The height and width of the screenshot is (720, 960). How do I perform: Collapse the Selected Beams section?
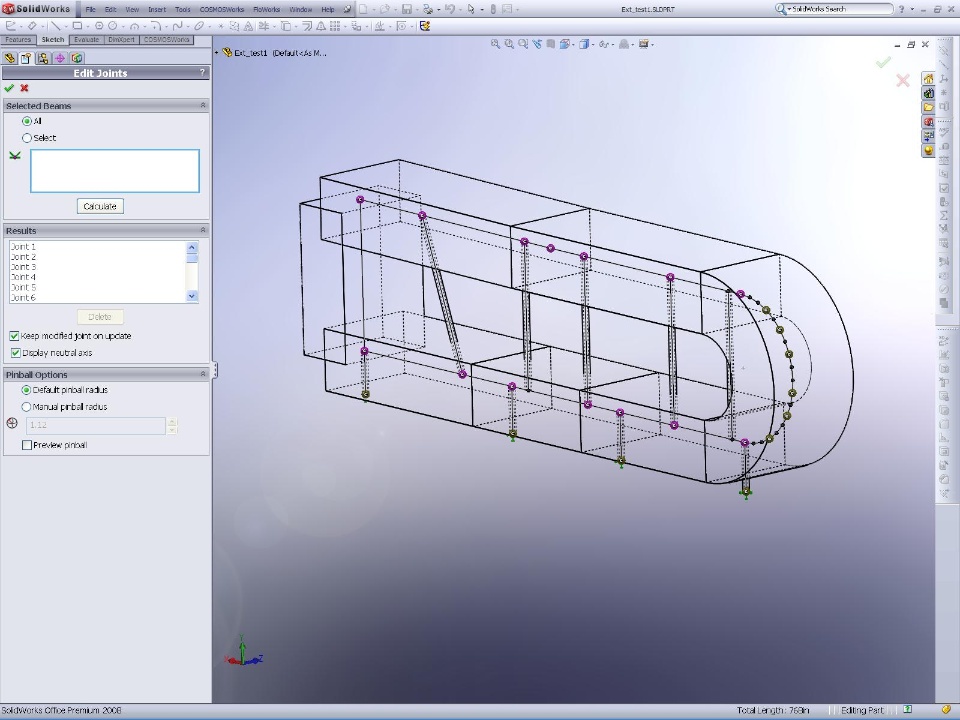(203, 106)
